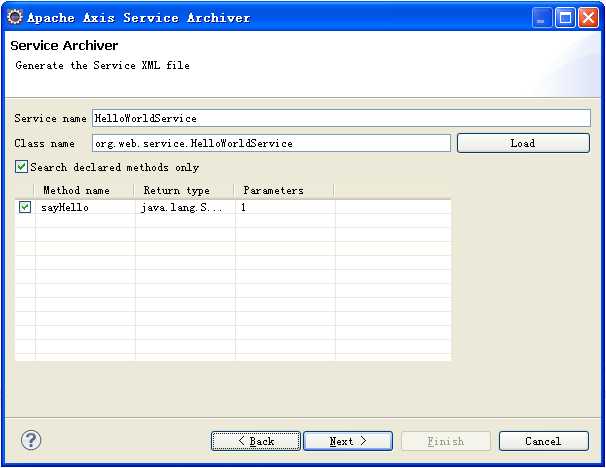This screenshot has height=468, width=606.
Task: Focus the Class name input field
Action: point(271,143)
